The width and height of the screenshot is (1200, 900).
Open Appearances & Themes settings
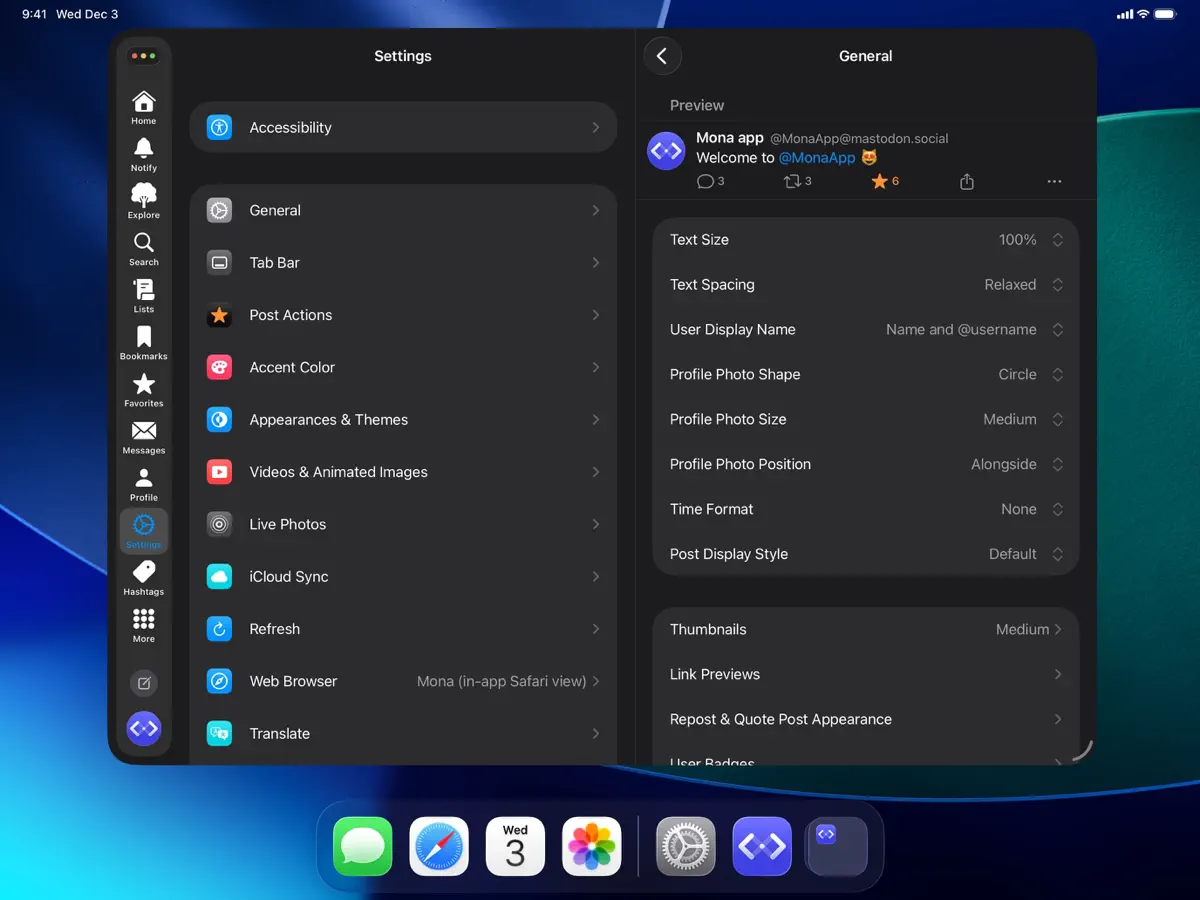click(403, 420)
